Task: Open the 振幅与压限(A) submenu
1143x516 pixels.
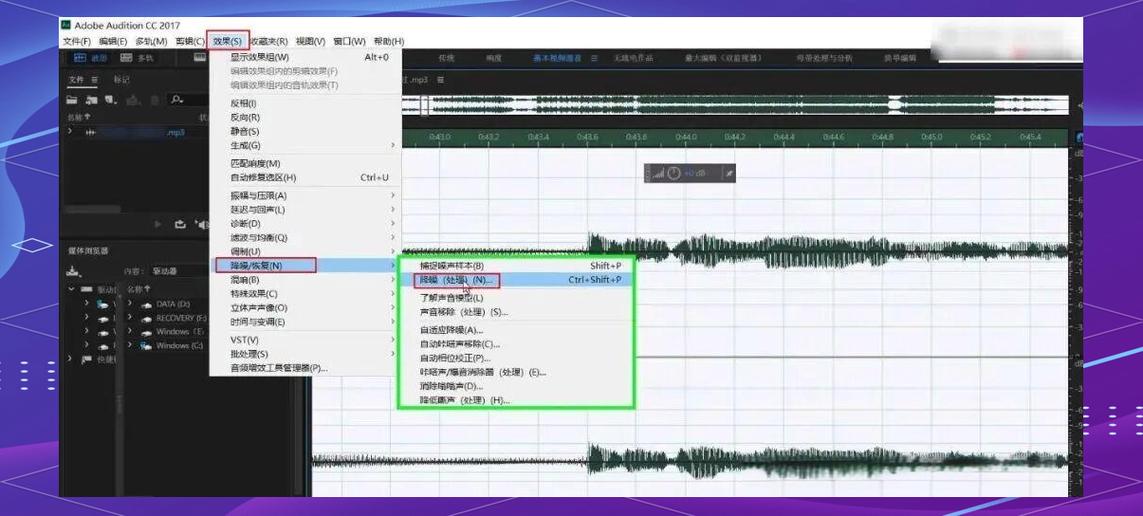Action: pos(305,195)
